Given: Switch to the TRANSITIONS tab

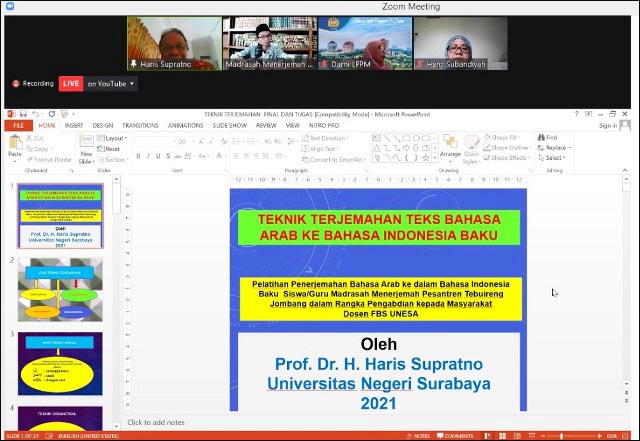Looking at the screenshot, I should pos(140,125).
